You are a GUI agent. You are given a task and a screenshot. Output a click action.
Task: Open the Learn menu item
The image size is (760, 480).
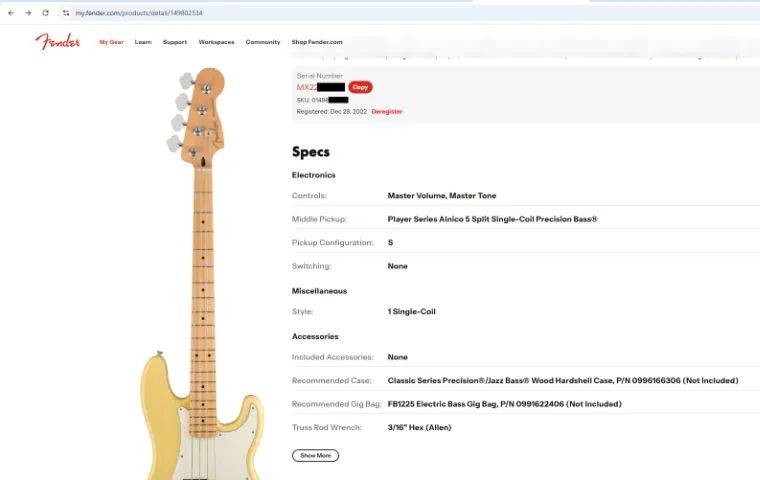143,42
